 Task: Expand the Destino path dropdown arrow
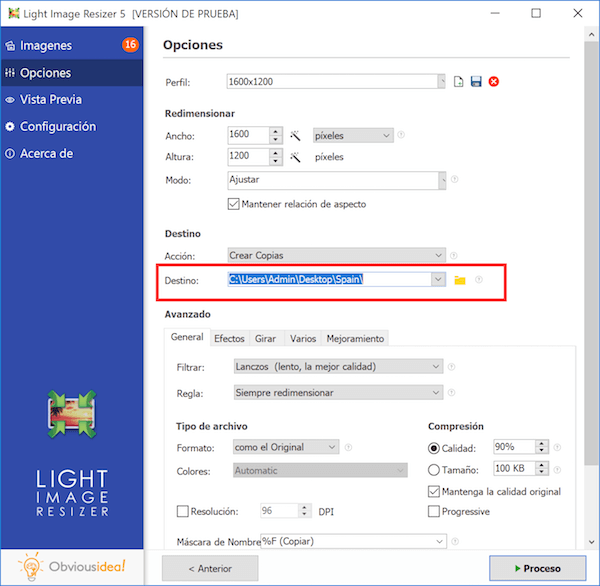pos(438,279)
